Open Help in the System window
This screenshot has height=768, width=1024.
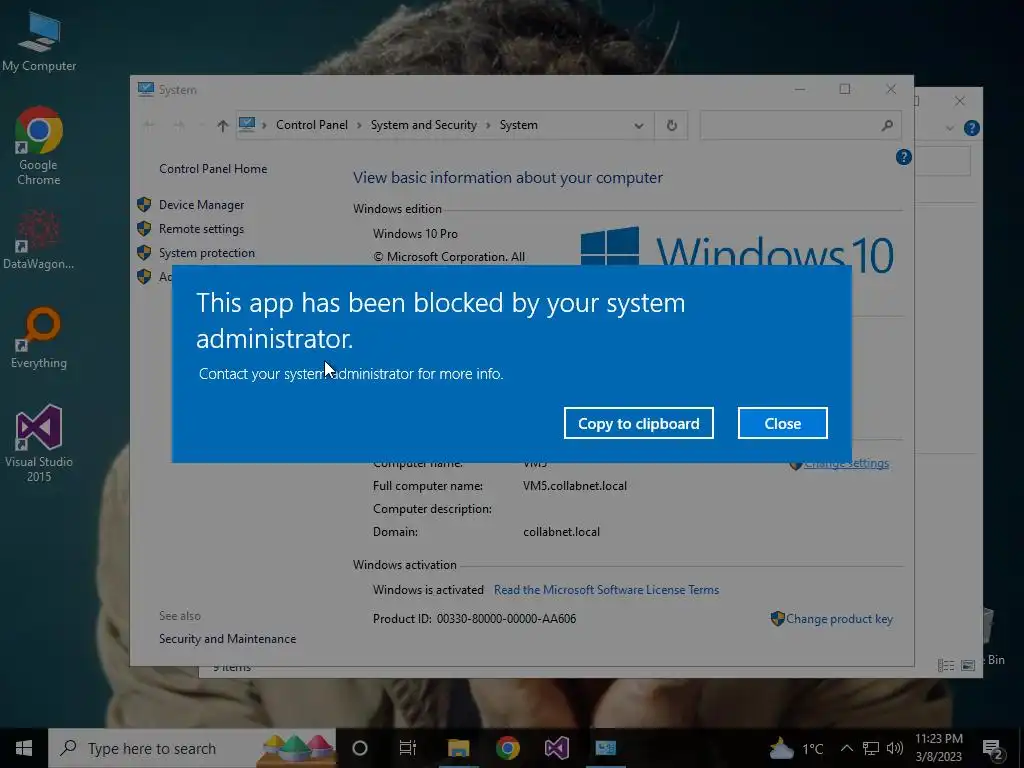coord(903,157)
